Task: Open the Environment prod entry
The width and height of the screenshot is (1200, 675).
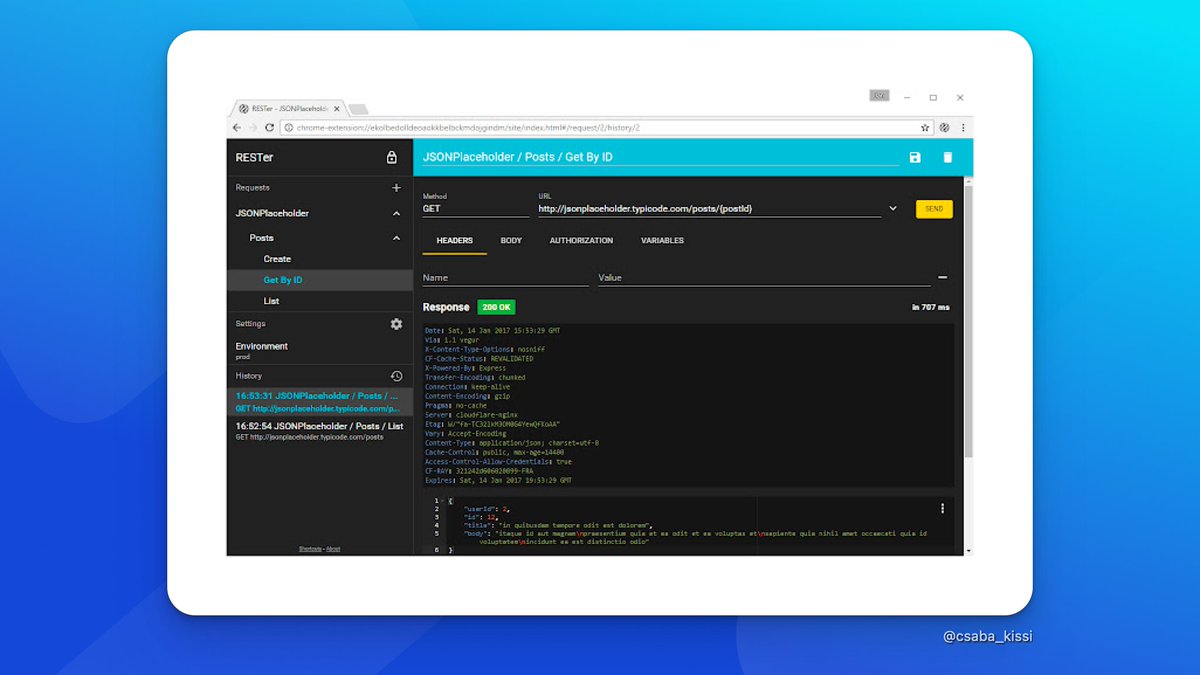Action: 320,350
